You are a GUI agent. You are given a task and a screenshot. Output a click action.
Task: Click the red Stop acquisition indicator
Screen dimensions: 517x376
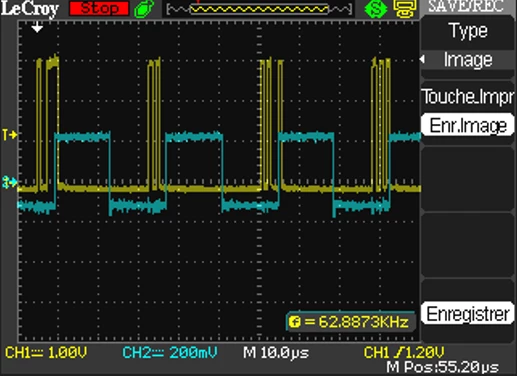tap(99, 8)
